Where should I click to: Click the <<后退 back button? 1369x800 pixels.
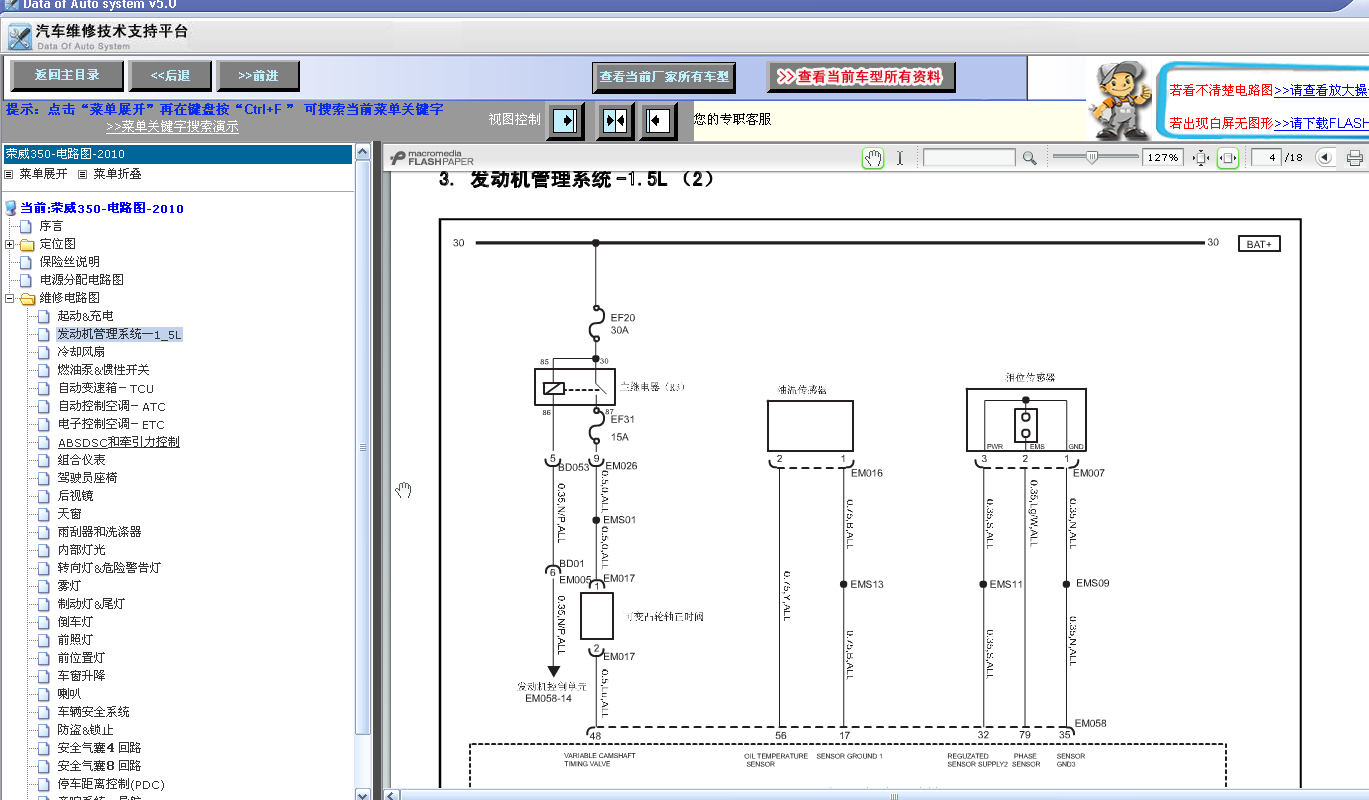tap(170, 75)
